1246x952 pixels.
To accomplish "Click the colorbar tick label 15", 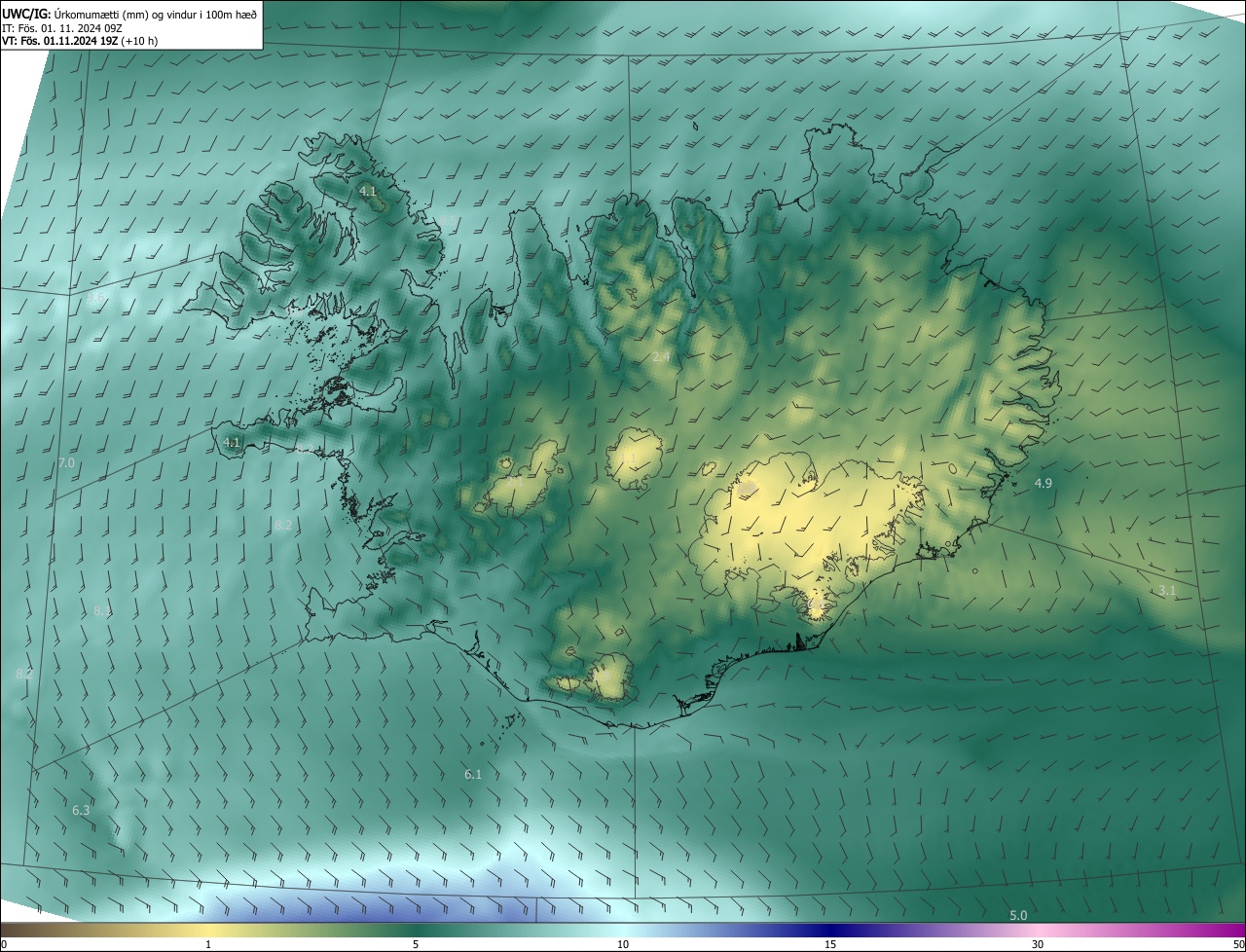I will click(830, 944).
